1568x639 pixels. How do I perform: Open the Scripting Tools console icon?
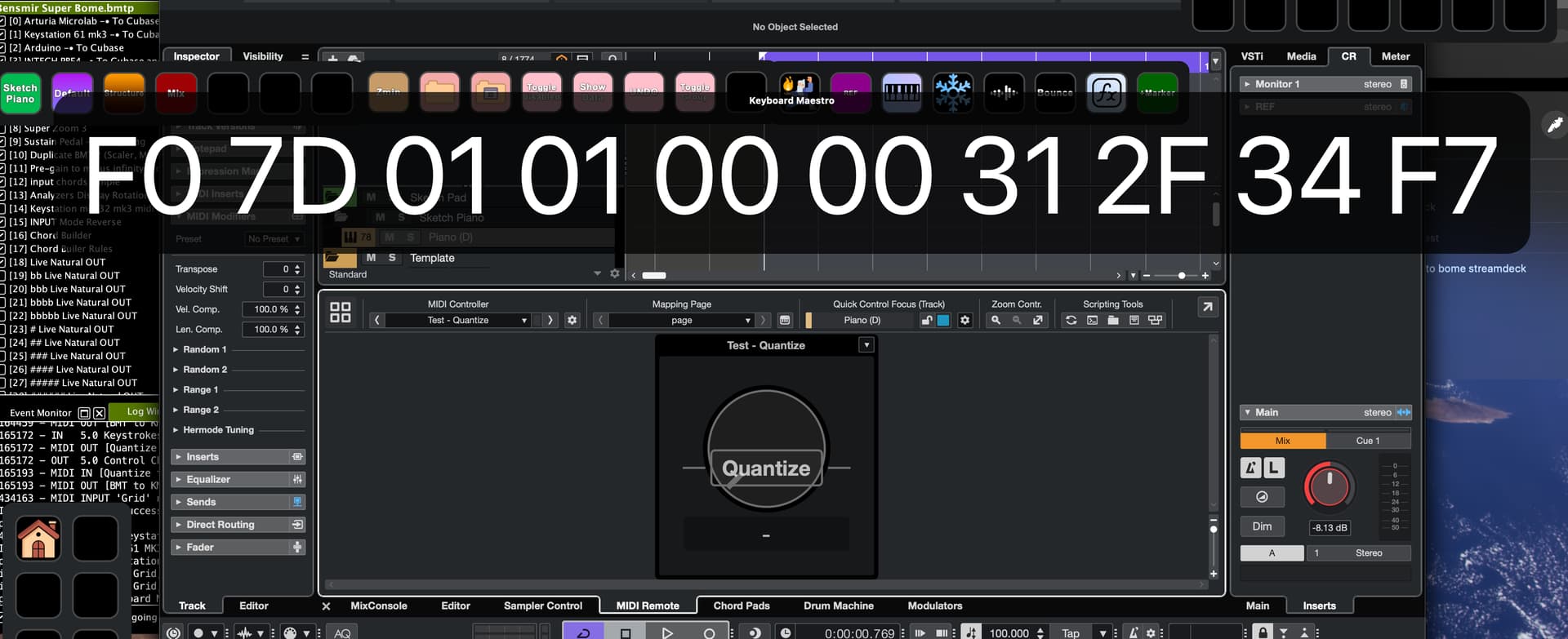[x=1092, y=320]
